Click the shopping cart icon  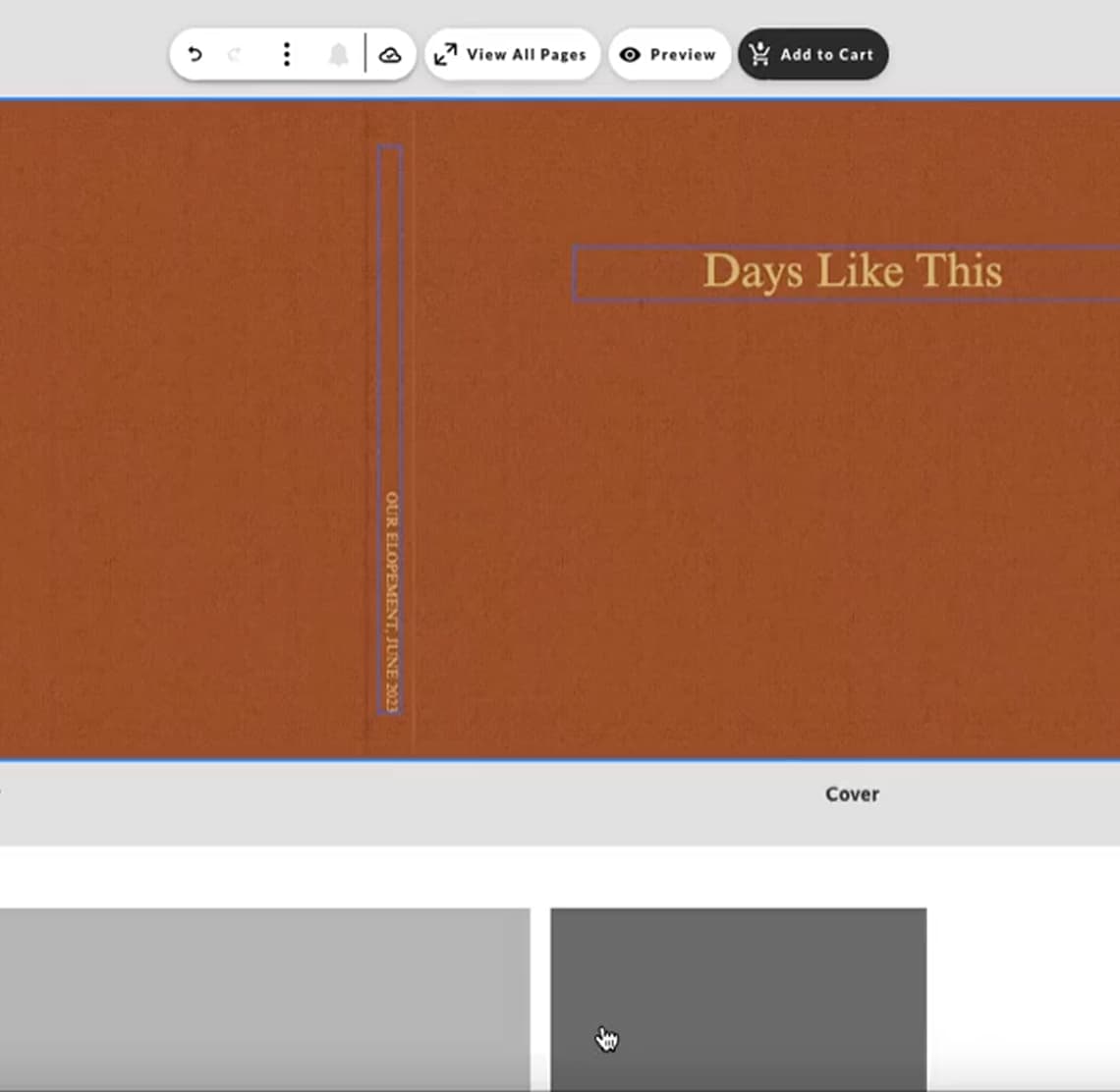click(759, 55)
